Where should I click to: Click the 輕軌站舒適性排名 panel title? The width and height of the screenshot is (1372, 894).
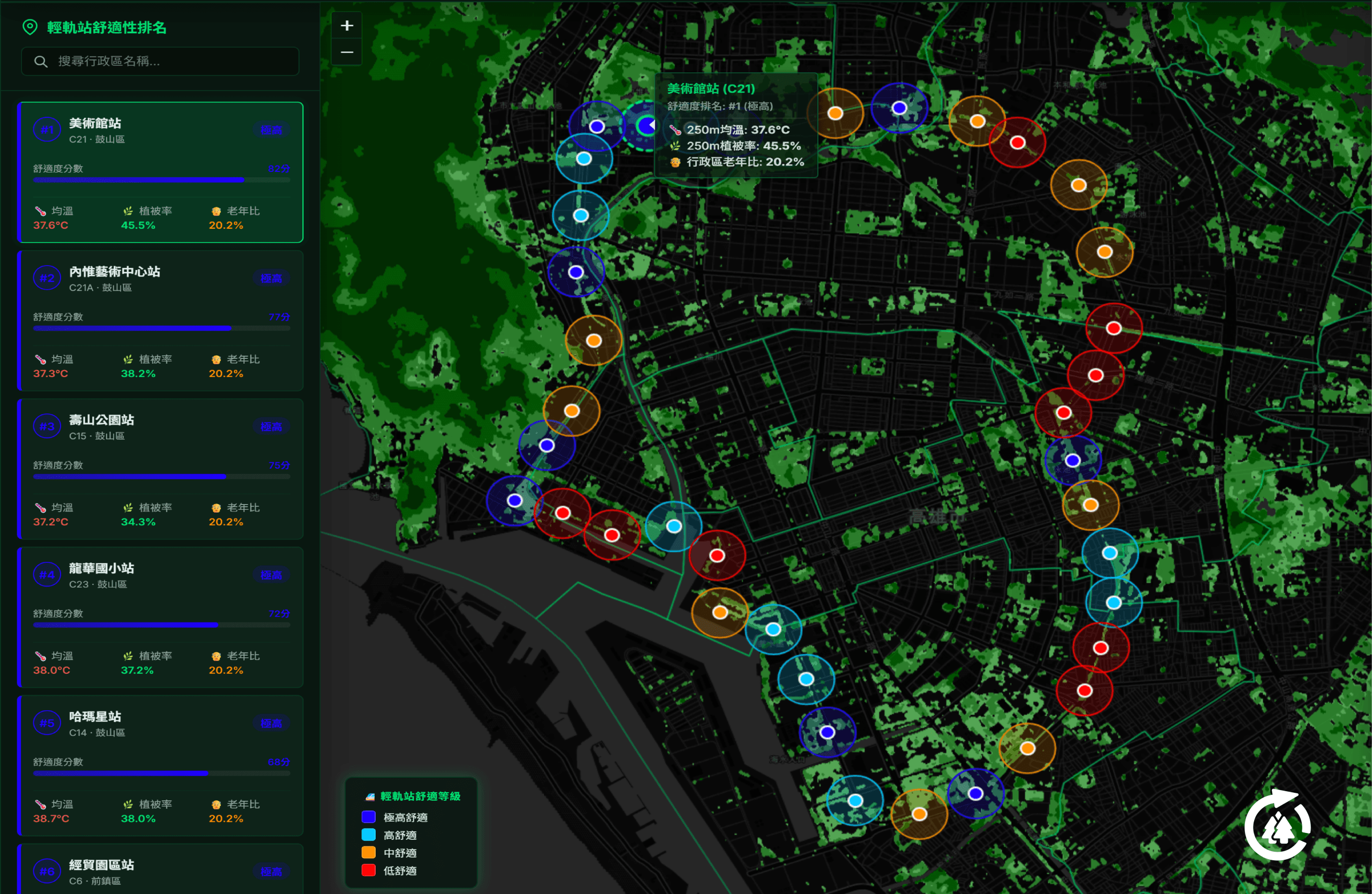point(107,28)
